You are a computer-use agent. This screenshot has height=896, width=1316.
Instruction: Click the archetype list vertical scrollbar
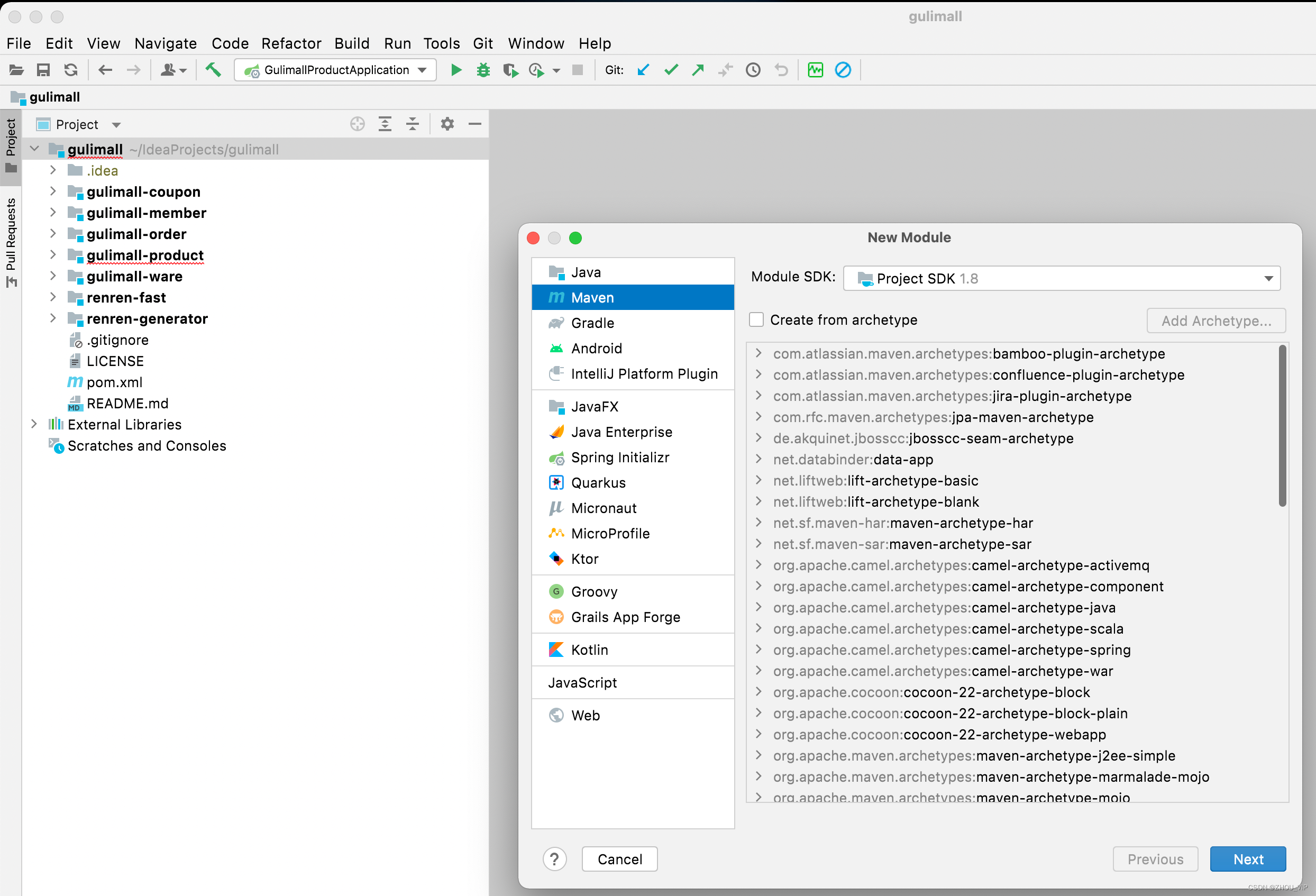tap(1283, 426)
